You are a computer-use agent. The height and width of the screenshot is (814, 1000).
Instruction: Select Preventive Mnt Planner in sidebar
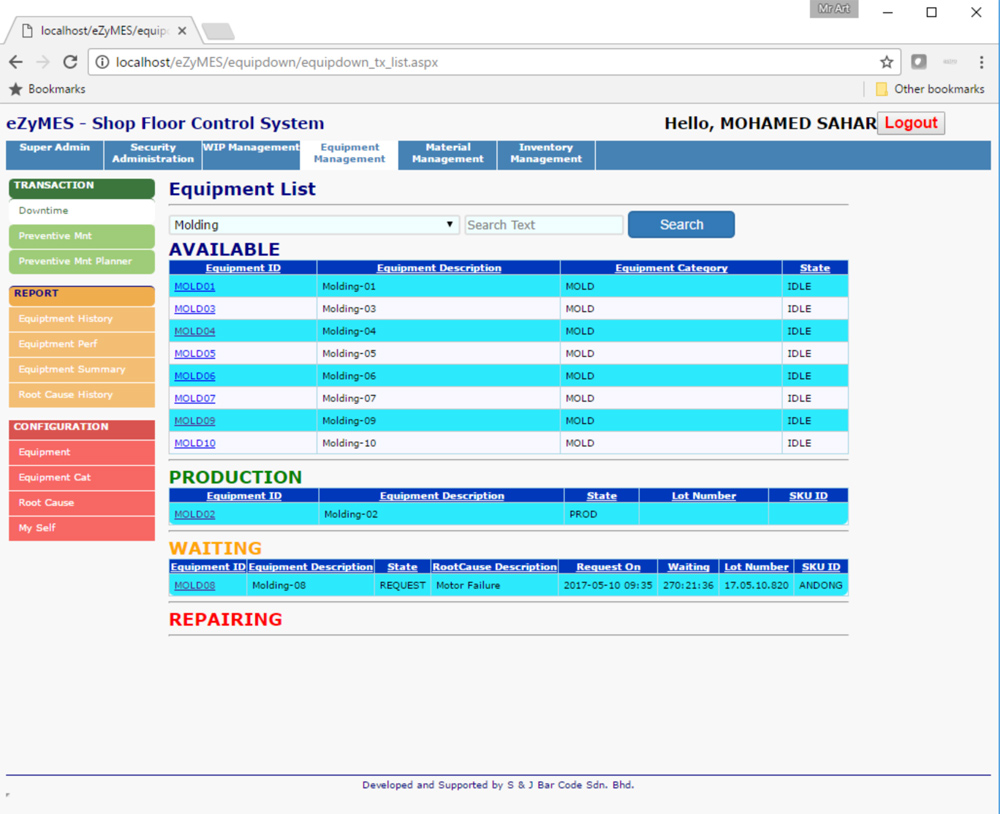[x=75, y=262]
